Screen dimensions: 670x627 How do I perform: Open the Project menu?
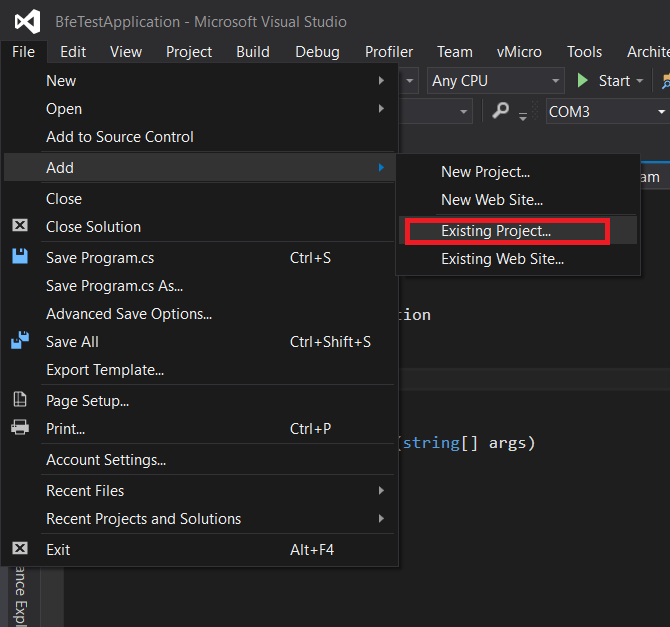pyautogui.click(x=189, y=52)
